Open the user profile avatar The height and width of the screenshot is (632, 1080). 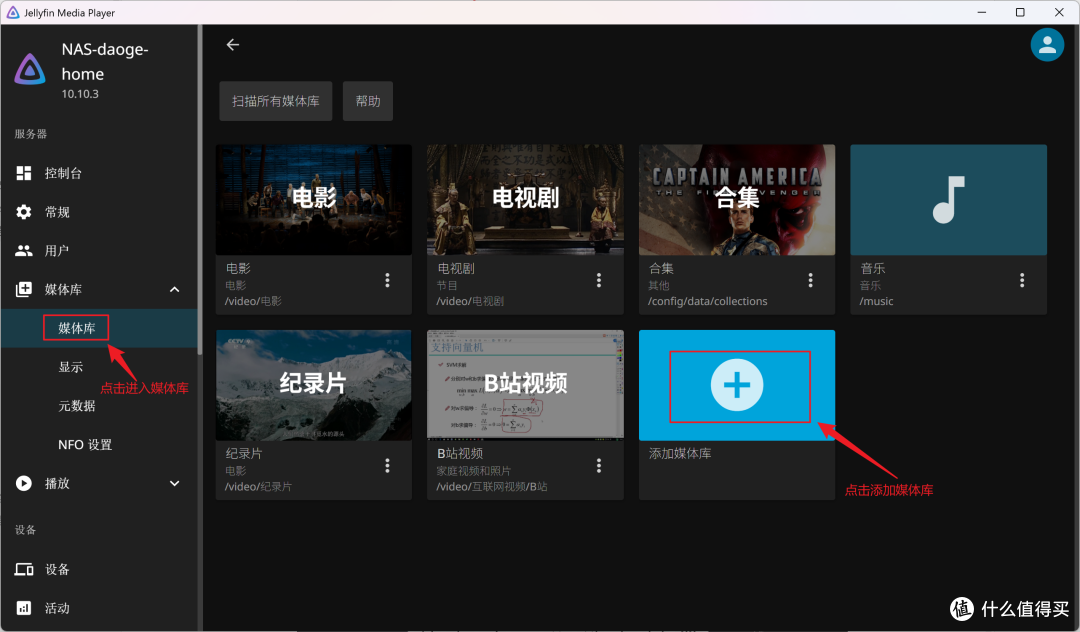pyautogui.click(x=1047, y=45)
